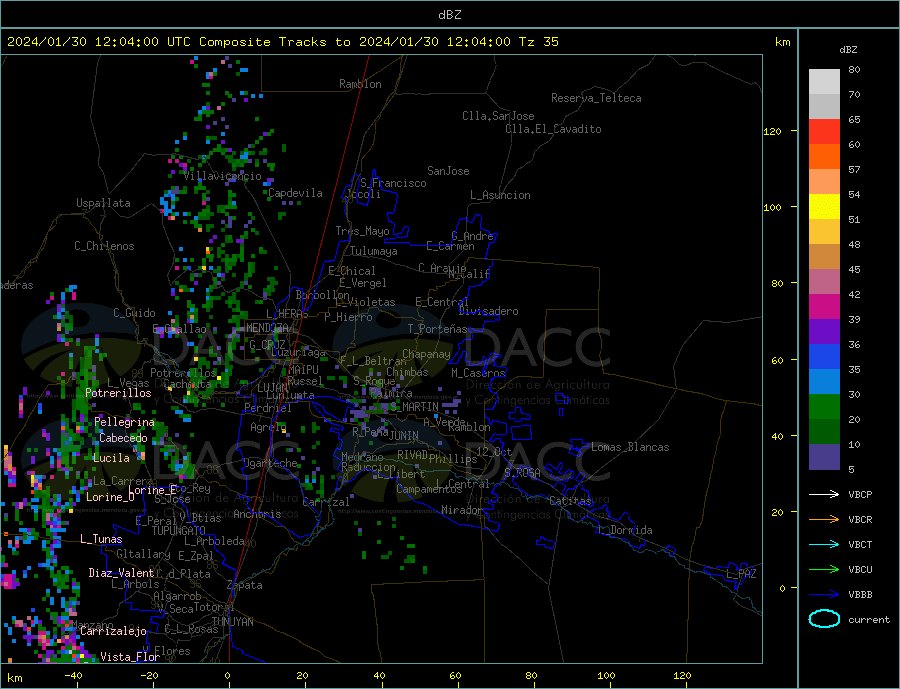Select the dark purple 5-10 dBZ swatch

[x=824, y=457]
